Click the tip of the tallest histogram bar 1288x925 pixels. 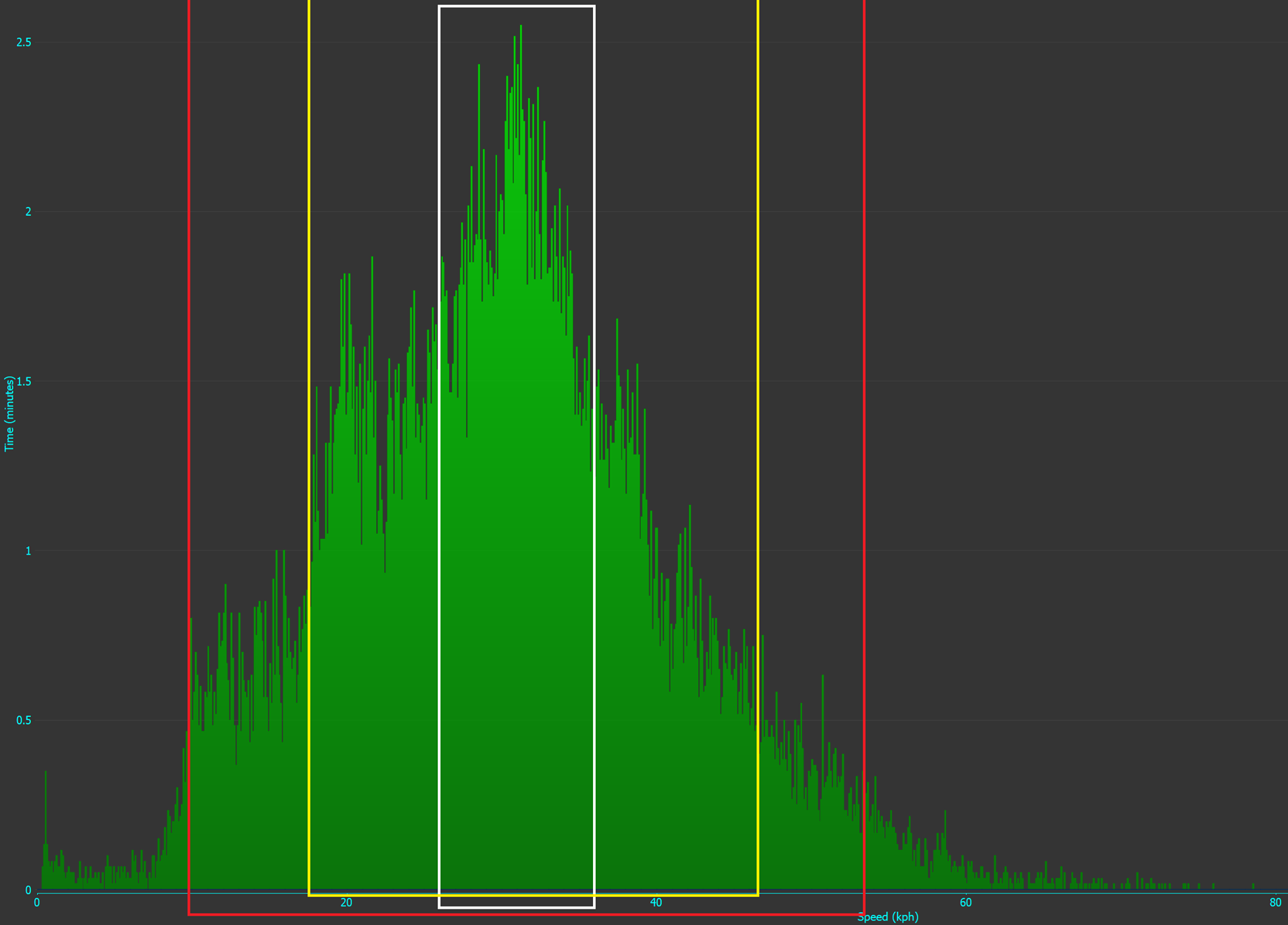pyautogui.click(x=521, y=26)
